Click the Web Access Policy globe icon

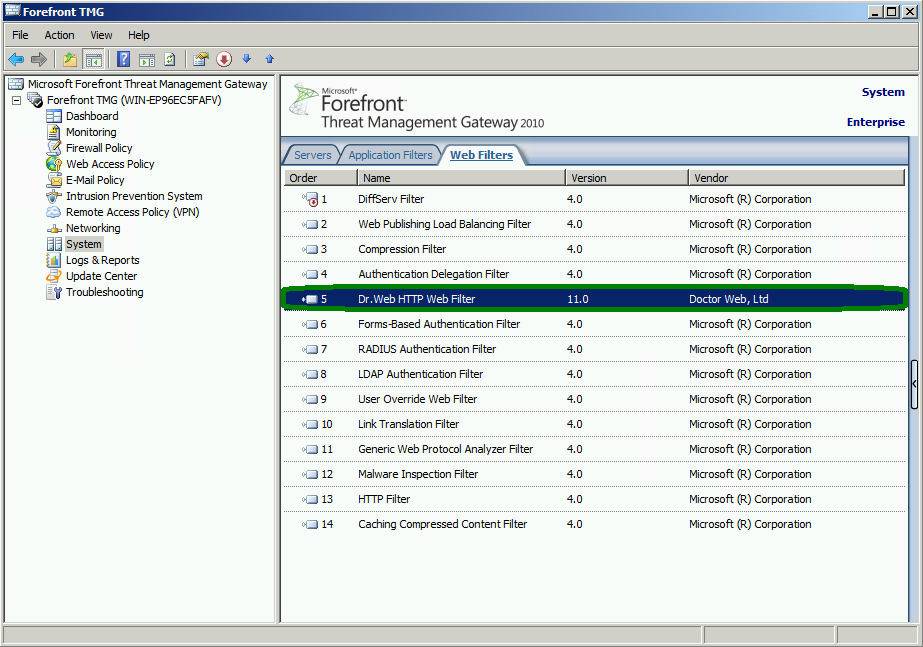pyautogui.click(x=54, y=164)
